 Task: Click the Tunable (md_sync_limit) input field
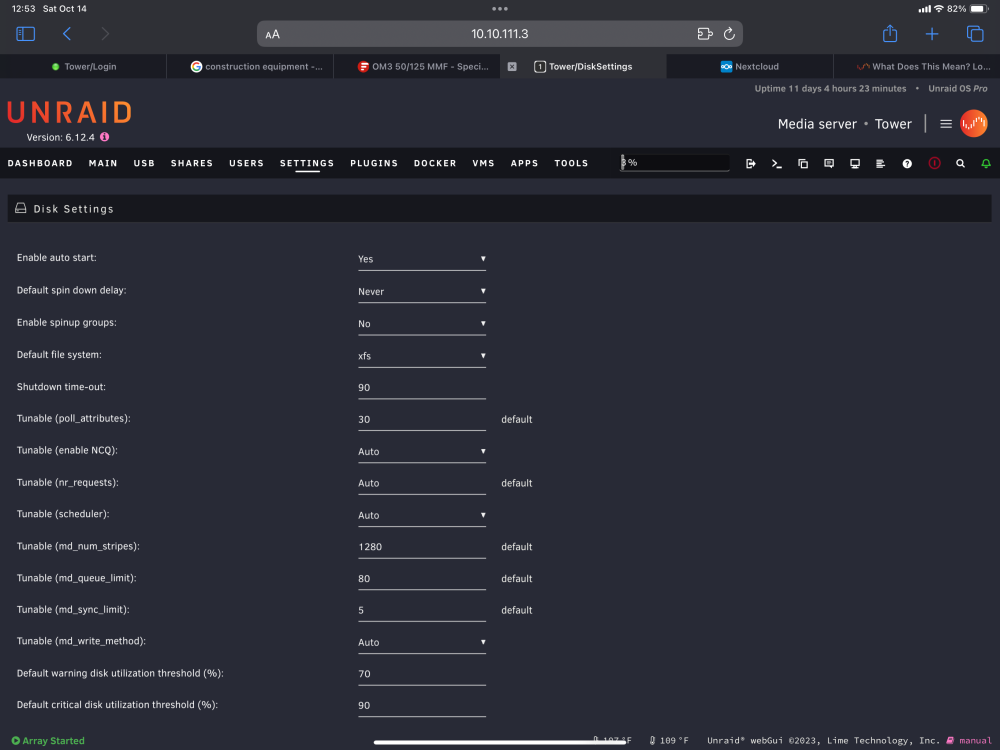pyautogui.click(x=422, y=610)
